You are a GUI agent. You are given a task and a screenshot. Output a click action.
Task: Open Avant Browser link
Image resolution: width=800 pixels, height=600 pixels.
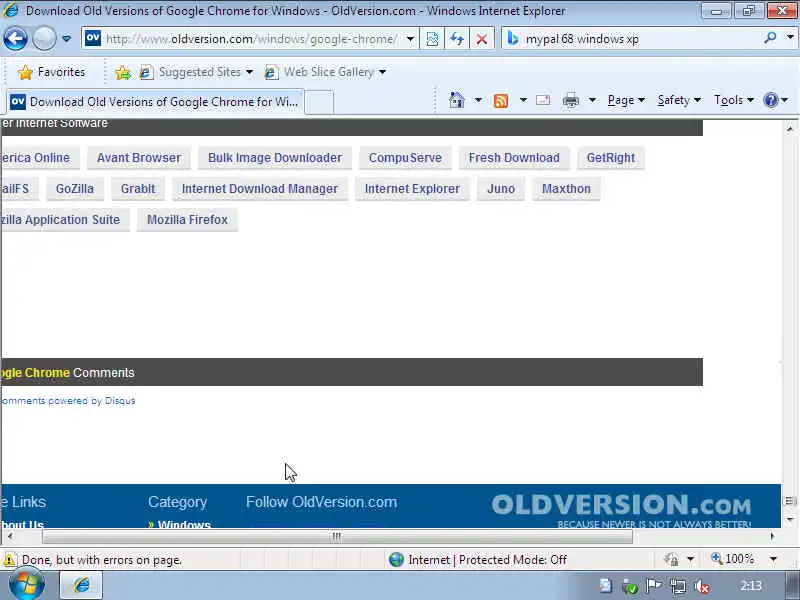[139, 158]
